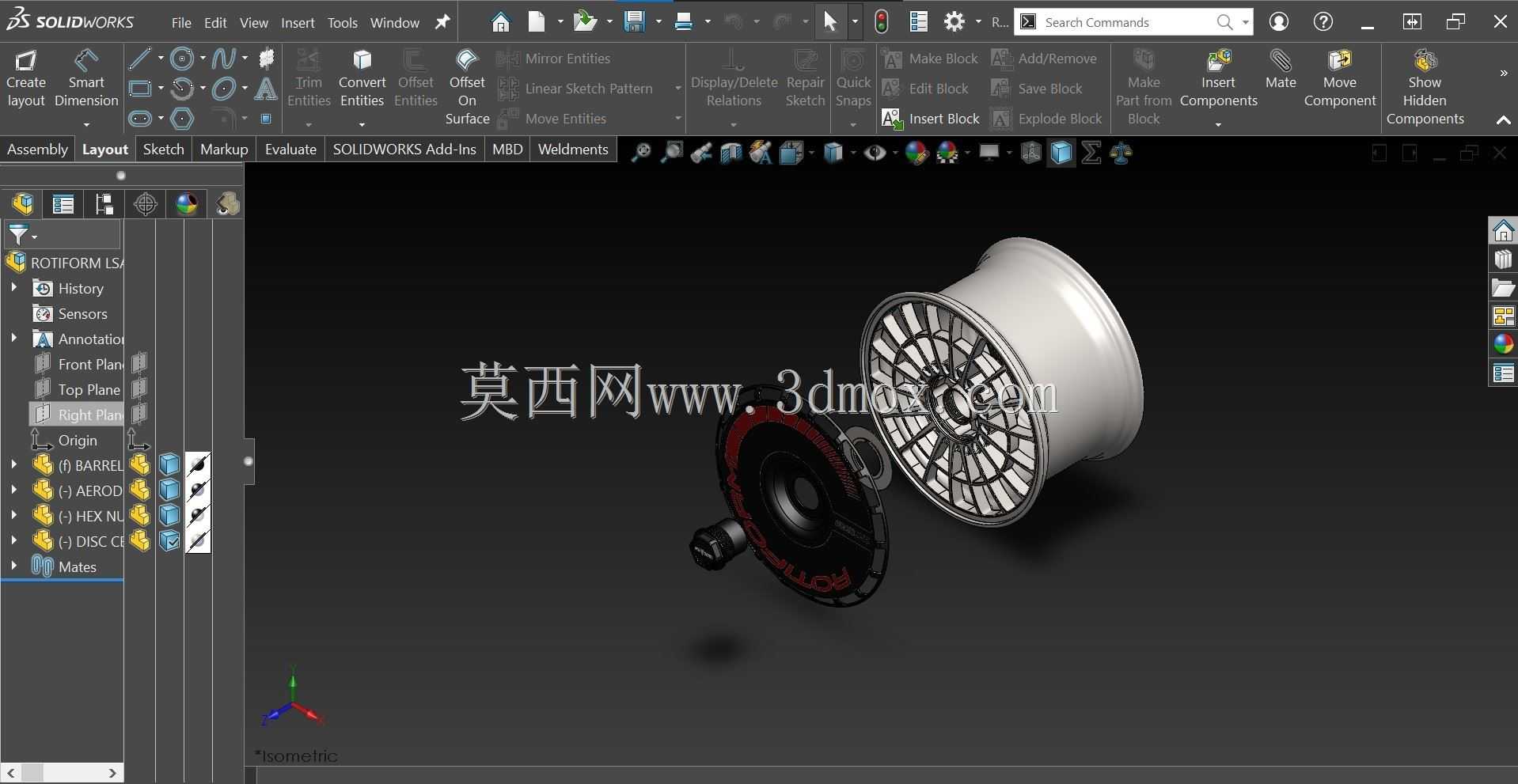Choose the Polygon sketch tool

tap(182, 119)
